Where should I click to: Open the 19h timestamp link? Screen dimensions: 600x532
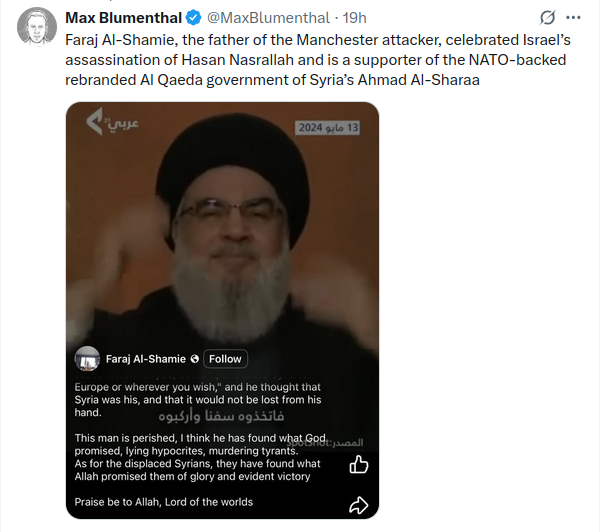click(x=354, y=18)
